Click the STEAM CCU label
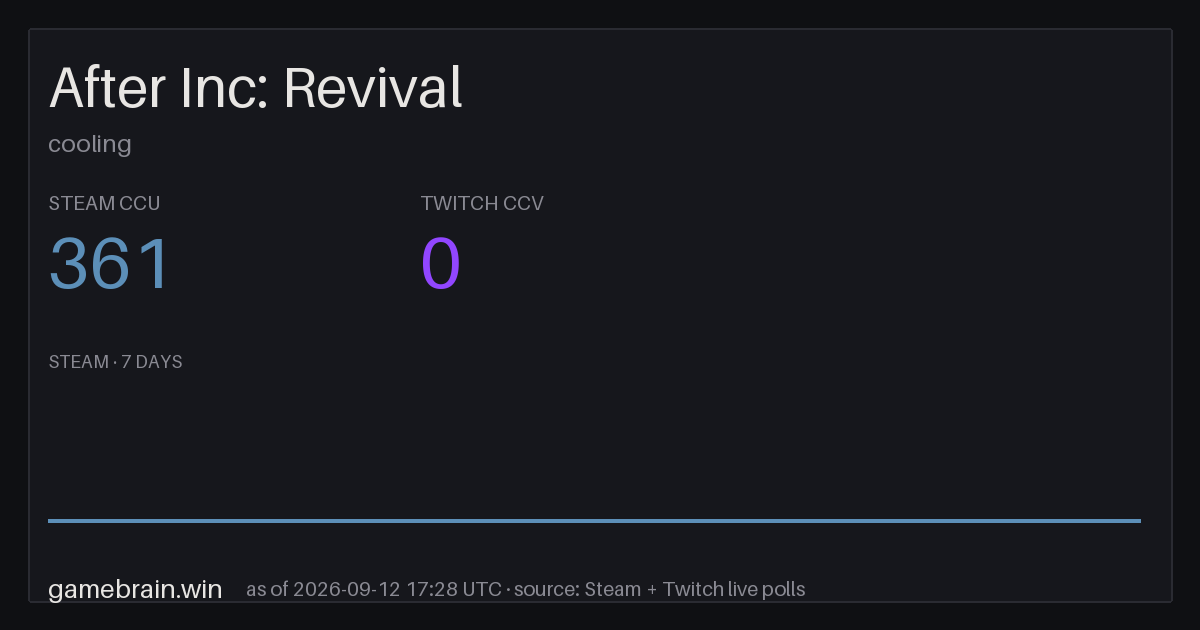The height and width of the screenshot is (630, 1200). [104, 203]
